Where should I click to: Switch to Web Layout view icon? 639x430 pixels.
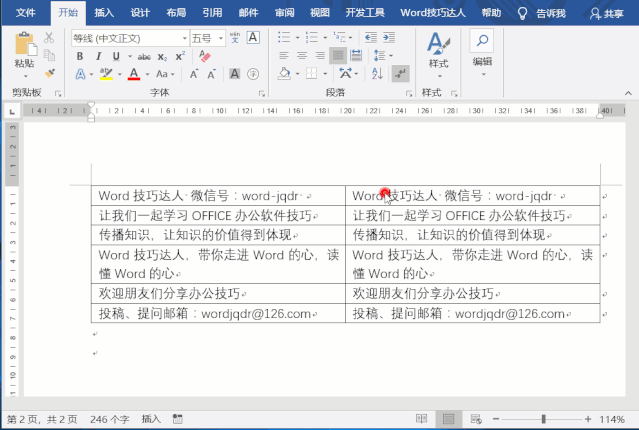(x=476, y=419)
